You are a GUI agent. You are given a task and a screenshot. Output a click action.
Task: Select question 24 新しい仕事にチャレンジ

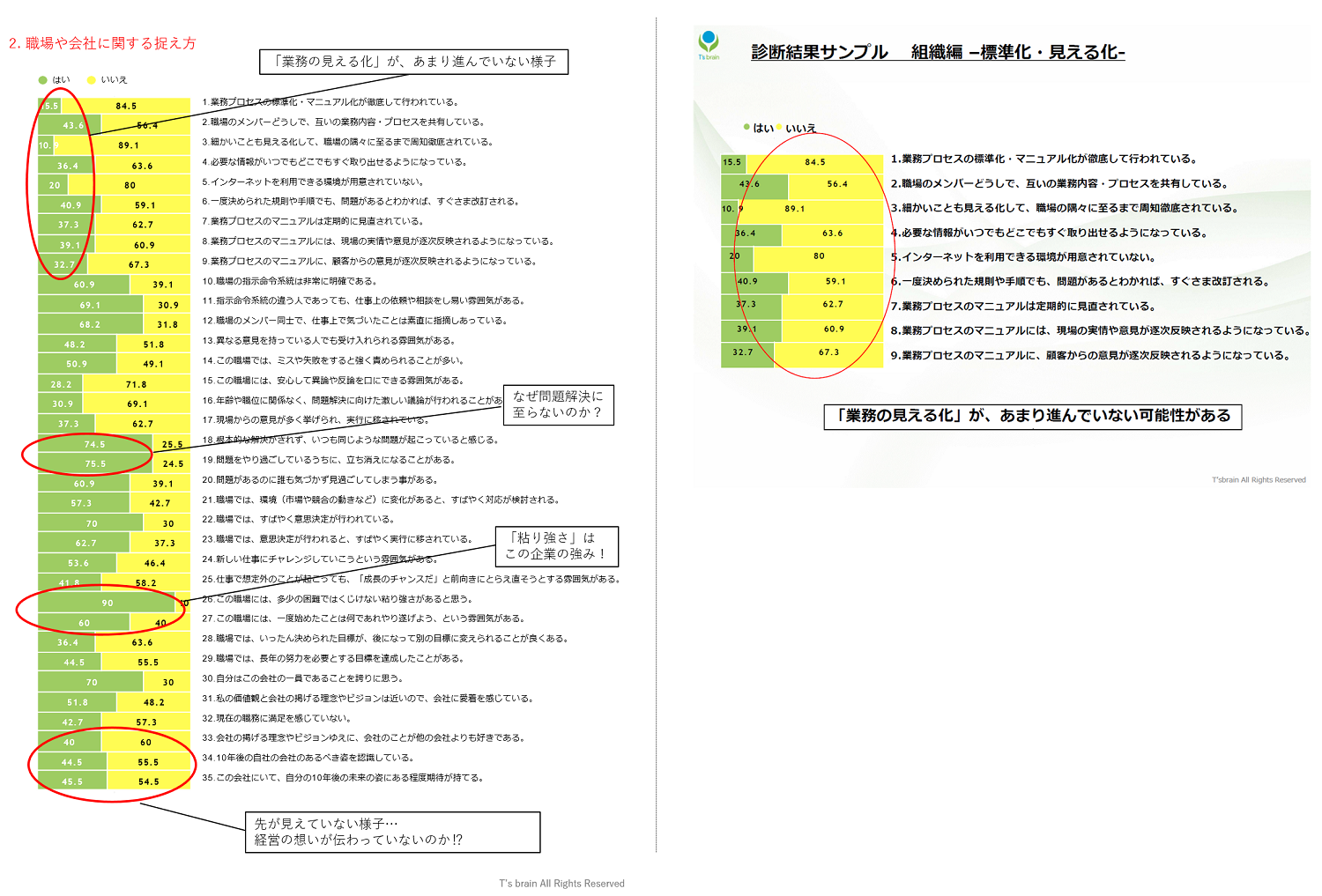pyautogui.click(x=319, y=559)
